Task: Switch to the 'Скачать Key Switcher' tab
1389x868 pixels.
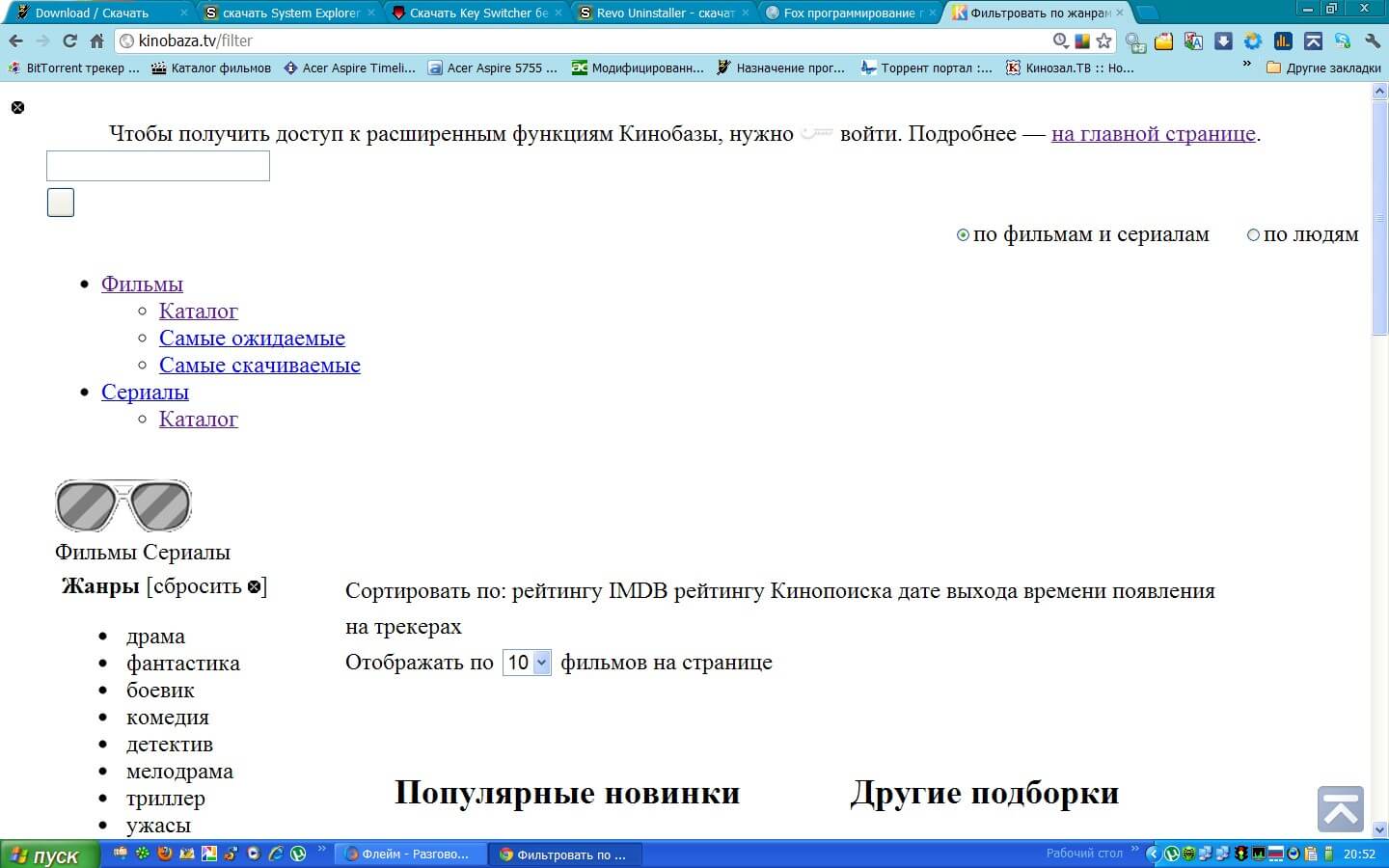Action: click(x=477, y=13)
